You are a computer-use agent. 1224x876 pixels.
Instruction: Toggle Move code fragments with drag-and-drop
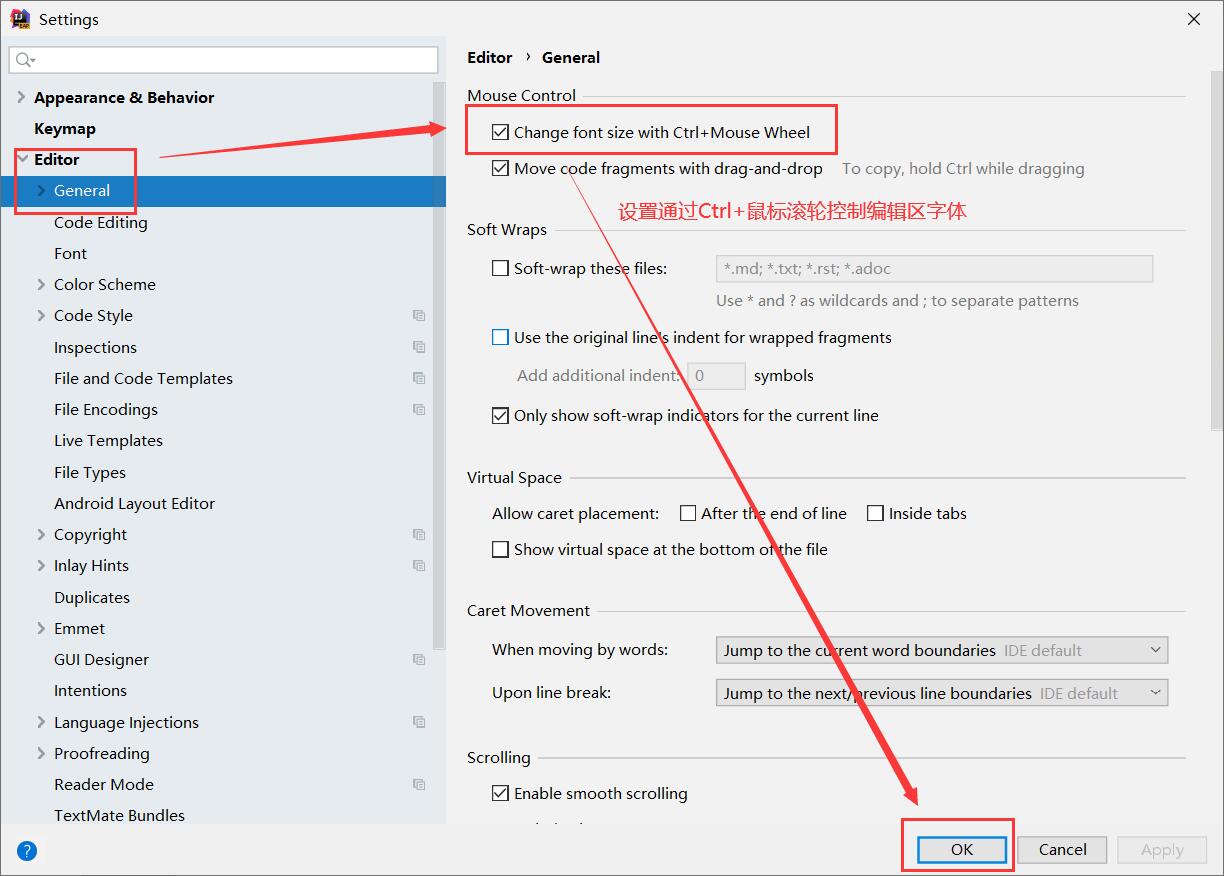(x=500, y=168)
